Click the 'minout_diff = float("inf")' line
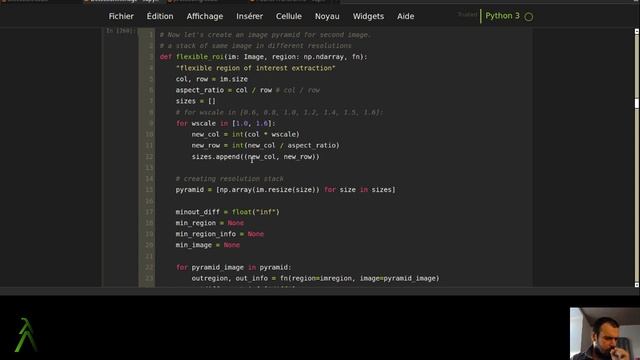The height and width of the screenshot is (360, 640). [x=227, y=212]
